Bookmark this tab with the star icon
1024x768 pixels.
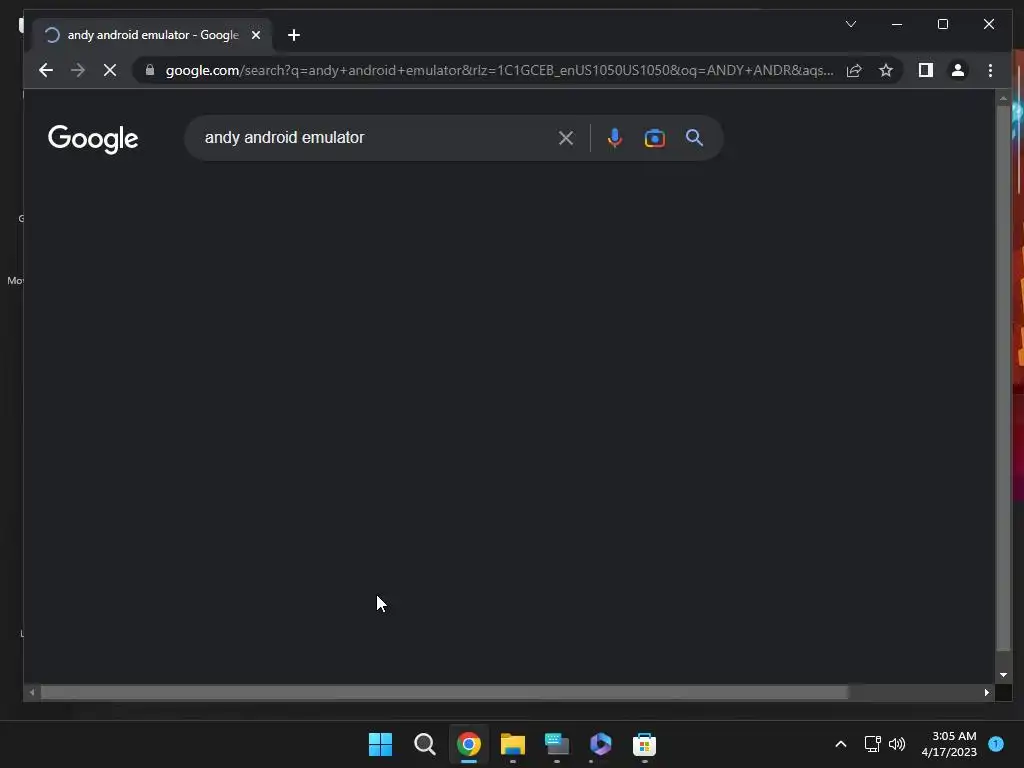coord(886,70)
